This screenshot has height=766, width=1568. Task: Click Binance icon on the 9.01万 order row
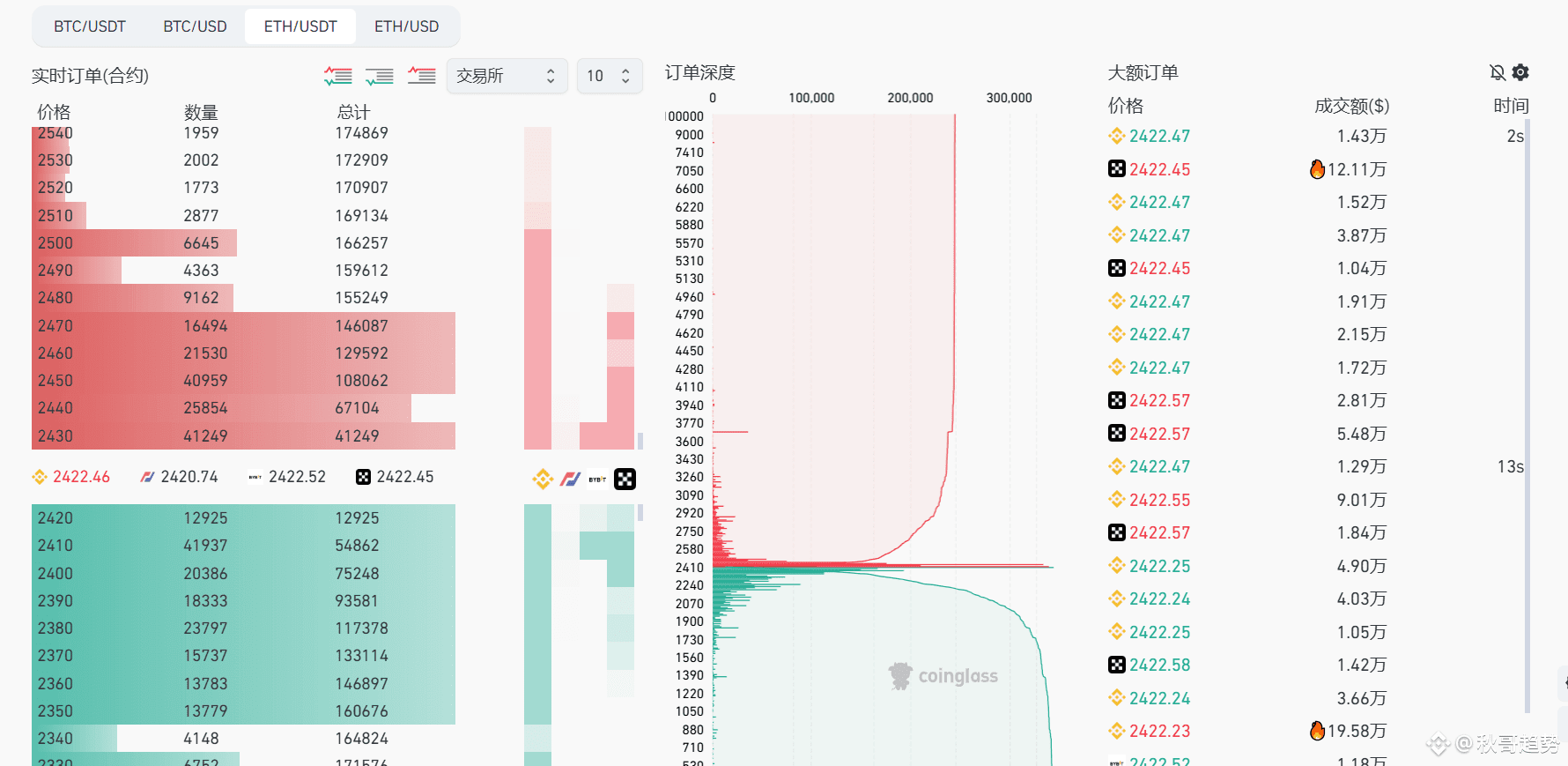pos(1117,500)
